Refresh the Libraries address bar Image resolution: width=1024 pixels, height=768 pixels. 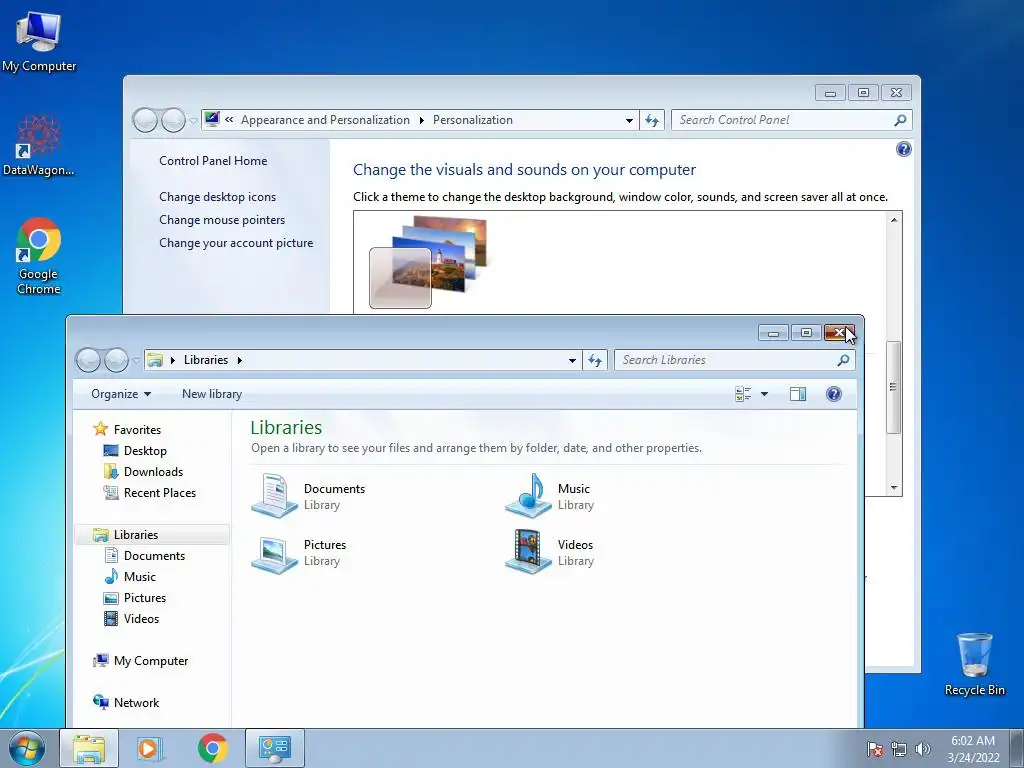594,360
